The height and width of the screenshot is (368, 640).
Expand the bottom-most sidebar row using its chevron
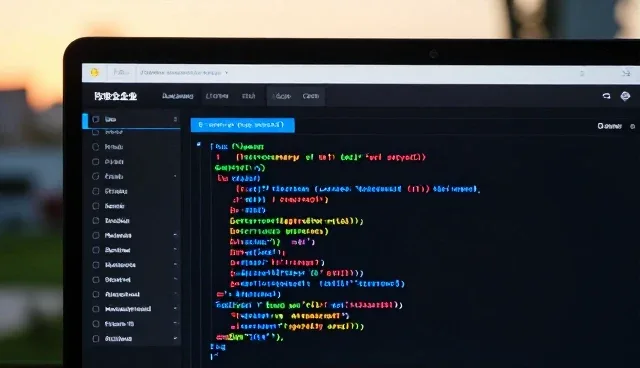[x=176, y=338]
